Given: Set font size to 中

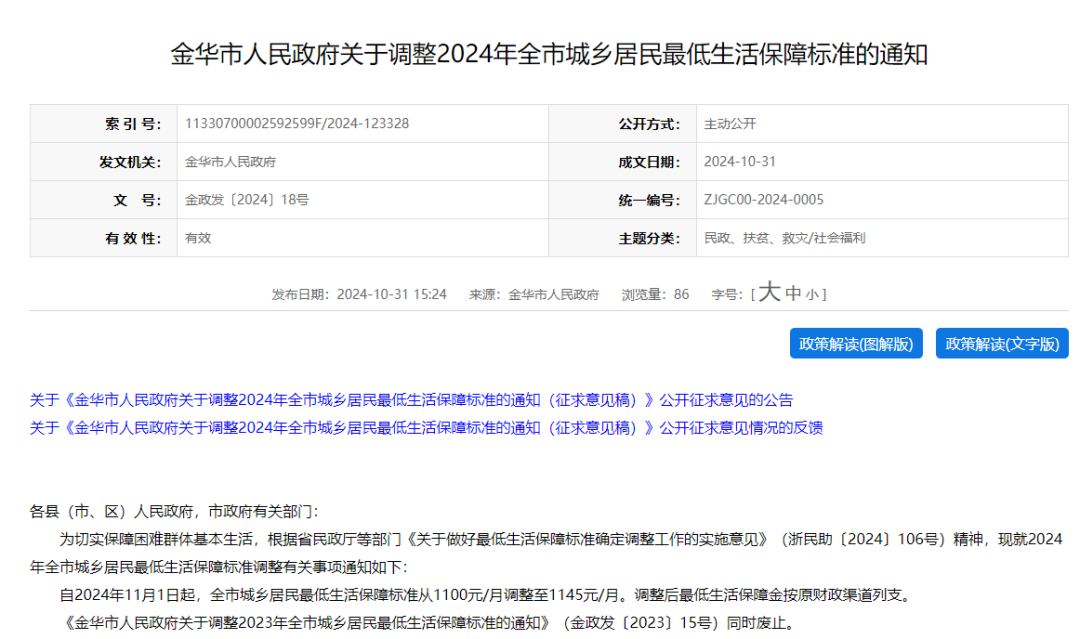Looking at the screenshot, I should [793, 294].
